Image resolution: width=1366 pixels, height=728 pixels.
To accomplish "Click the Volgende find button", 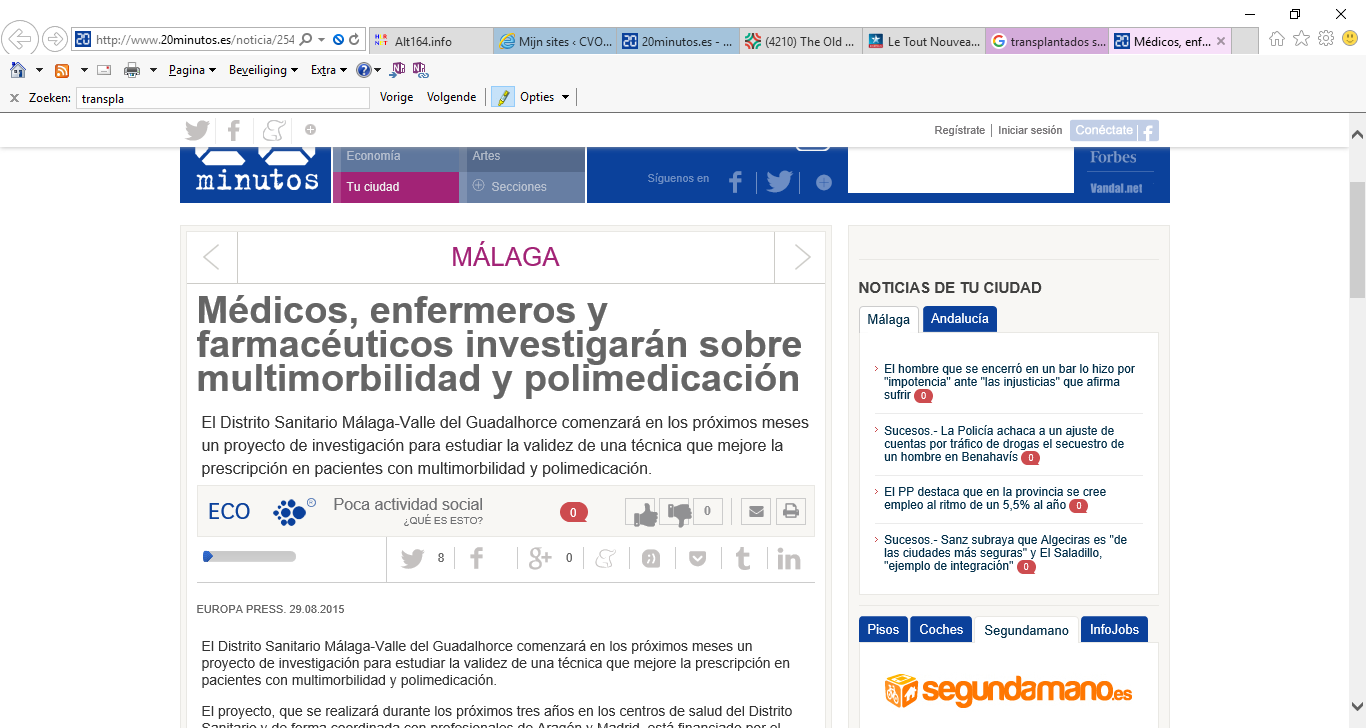I will [x=451, y=97].
